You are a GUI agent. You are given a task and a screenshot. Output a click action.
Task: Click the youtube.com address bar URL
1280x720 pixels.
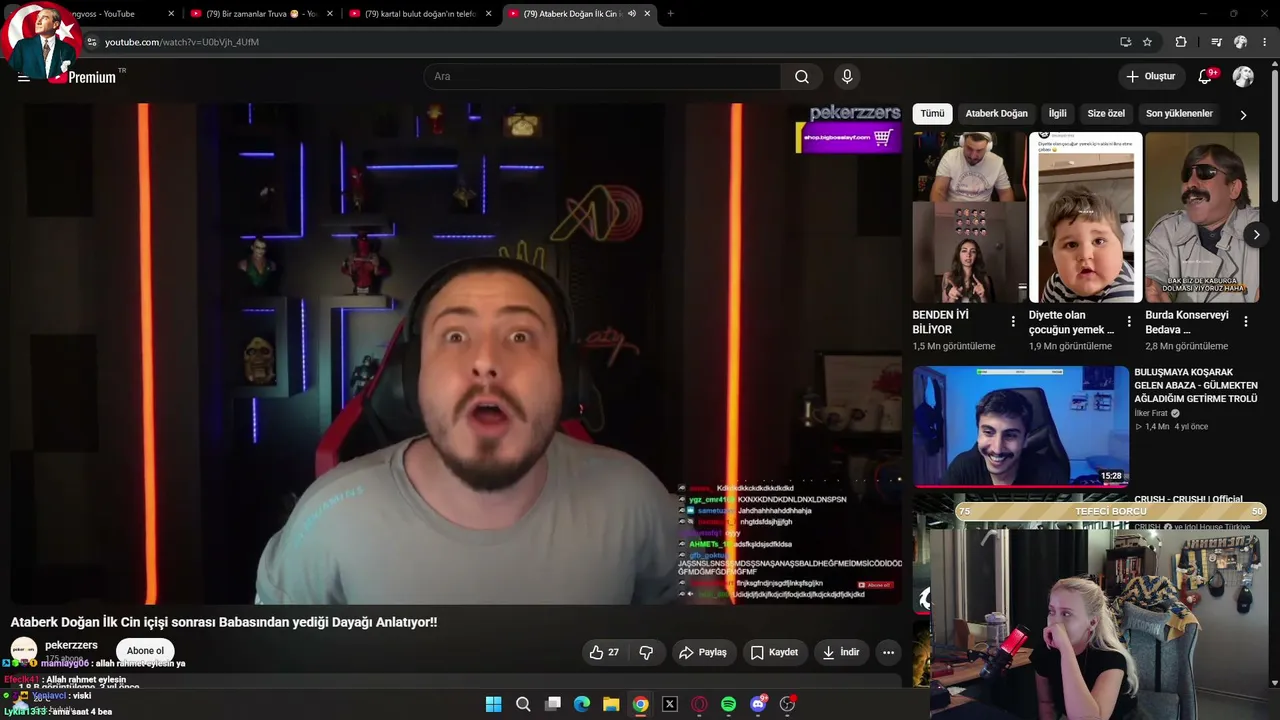(182, 42)
